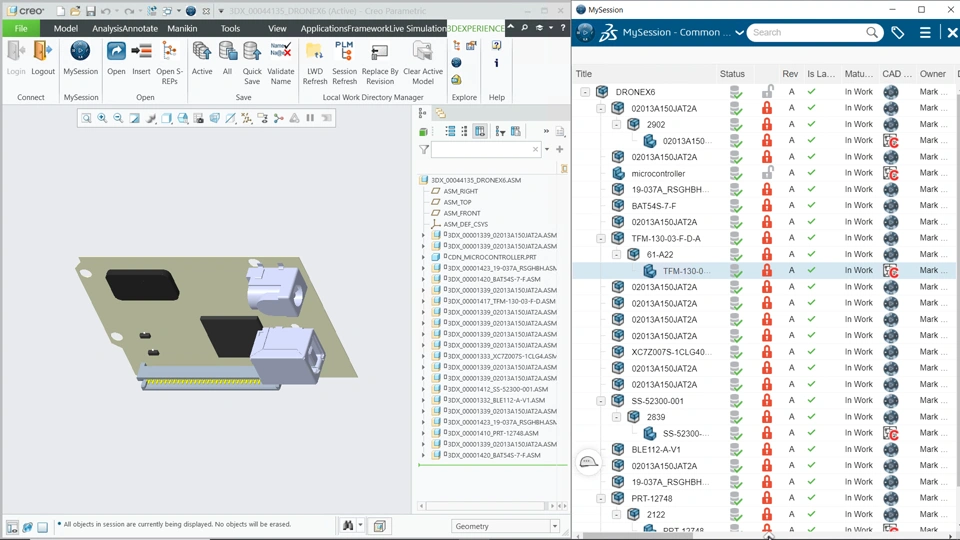Sort by the Owner column header
The image size is (960, 540).
(x=933, y=73)
